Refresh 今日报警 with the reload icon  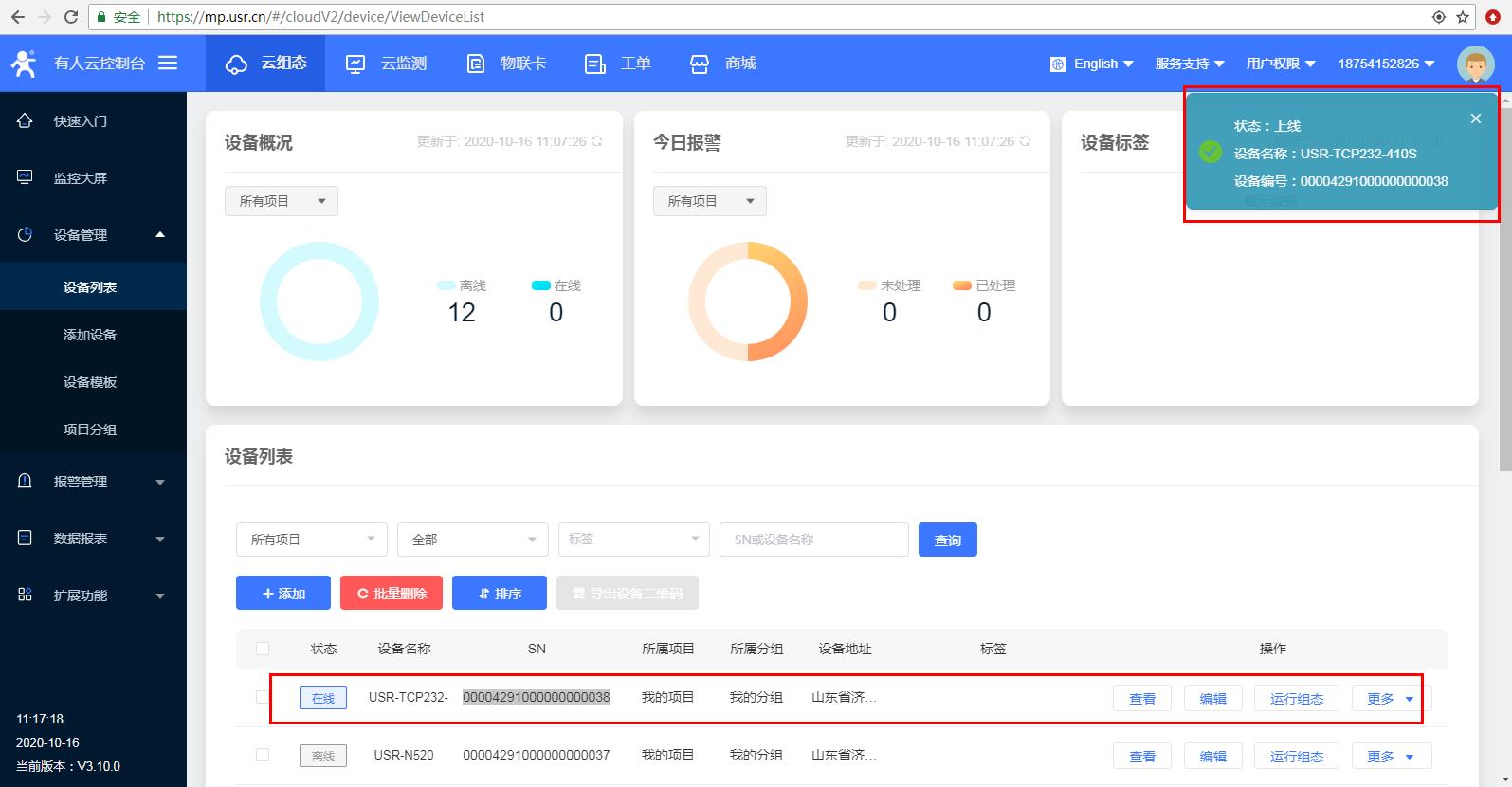click(1024, 141)
